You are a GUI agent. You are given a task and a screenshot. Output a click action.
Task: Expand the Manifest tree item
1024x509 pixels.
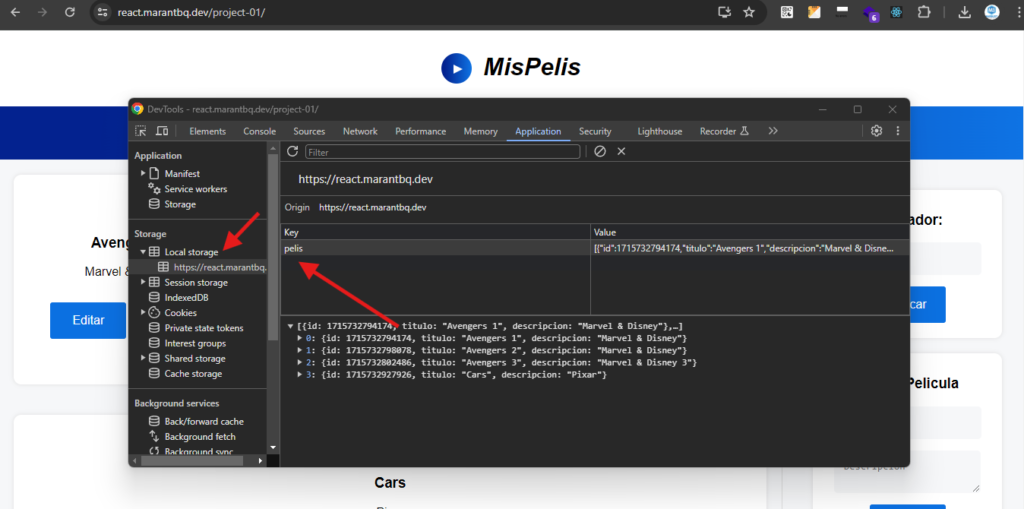(143, 174)
